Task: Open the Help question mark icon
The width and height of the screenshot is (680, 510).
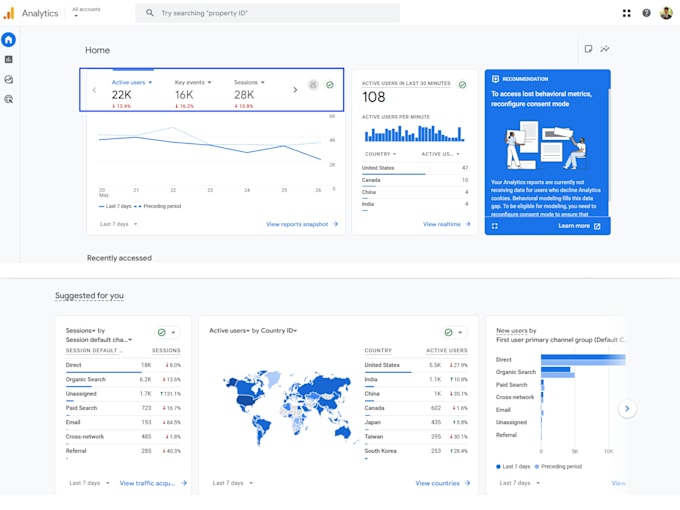Action: pyautogui.click(x=646, y=13)
